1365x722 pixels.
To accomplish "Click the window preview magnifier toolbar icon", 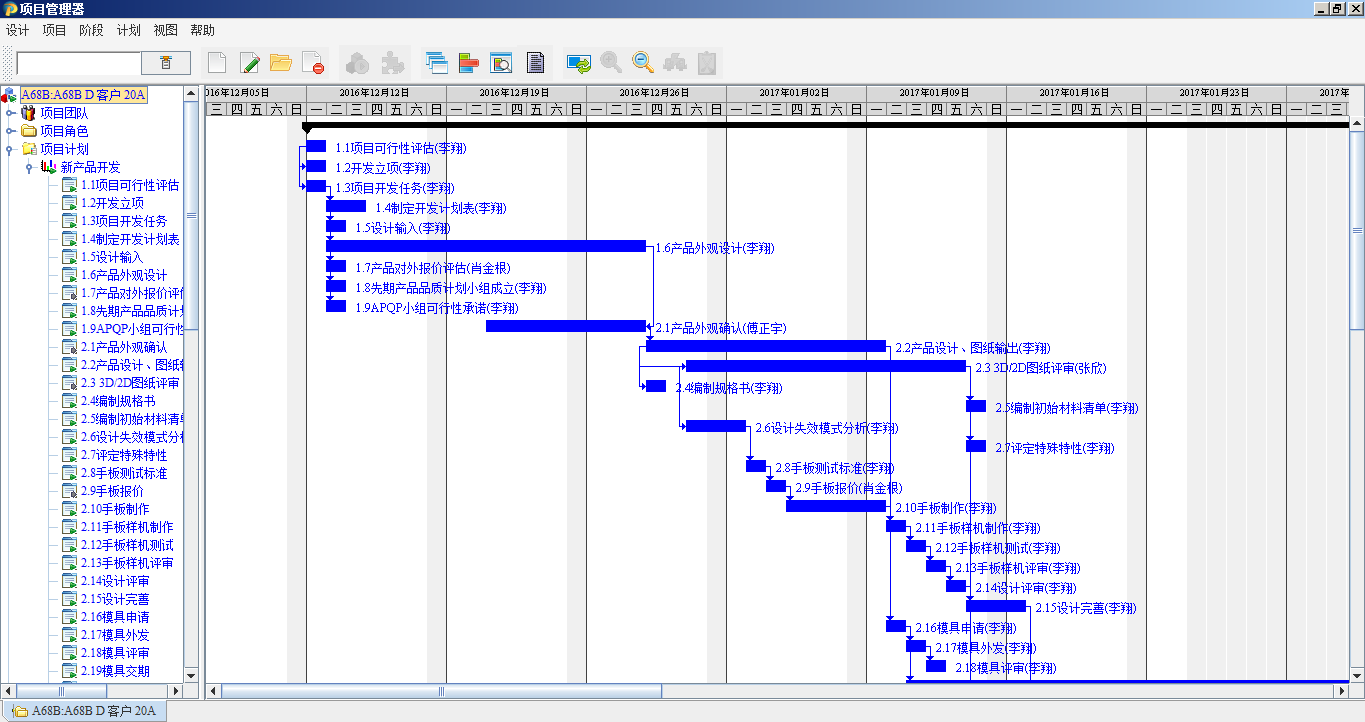I will pyautogui.click(x=501, y=63).
